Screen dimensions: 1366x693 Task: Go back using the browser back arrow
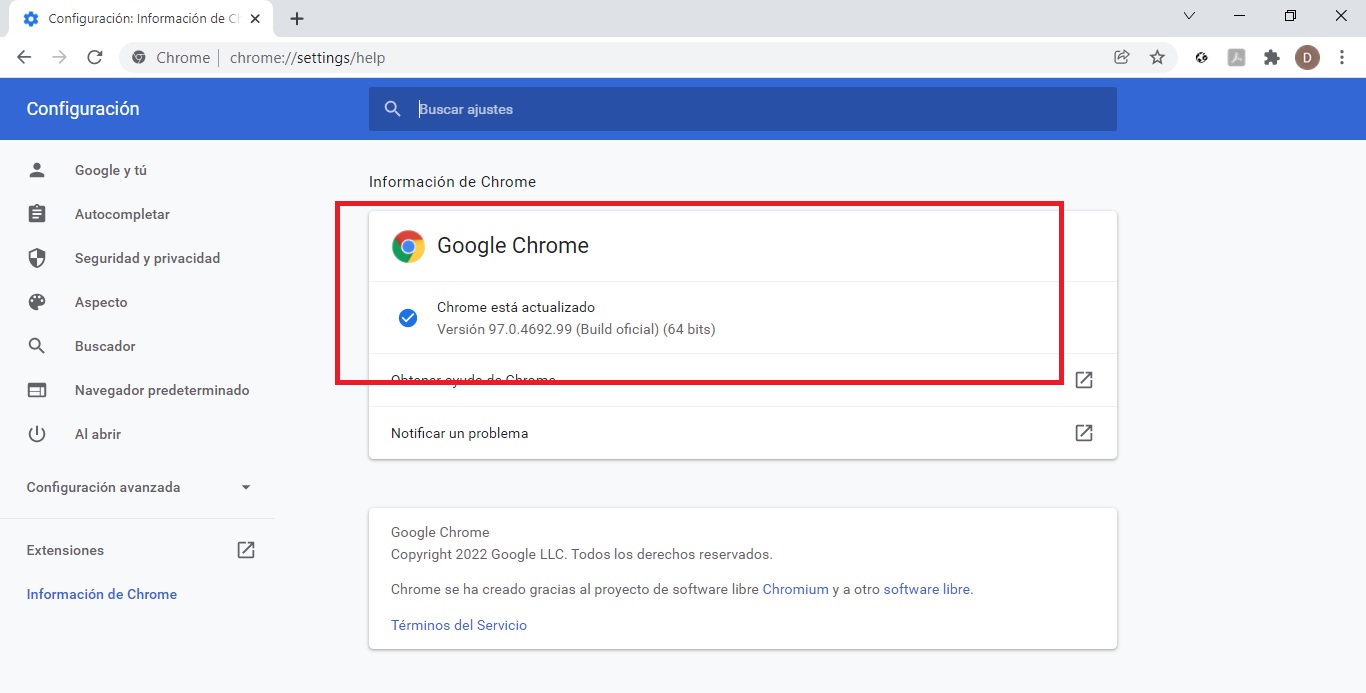point(24,57)
